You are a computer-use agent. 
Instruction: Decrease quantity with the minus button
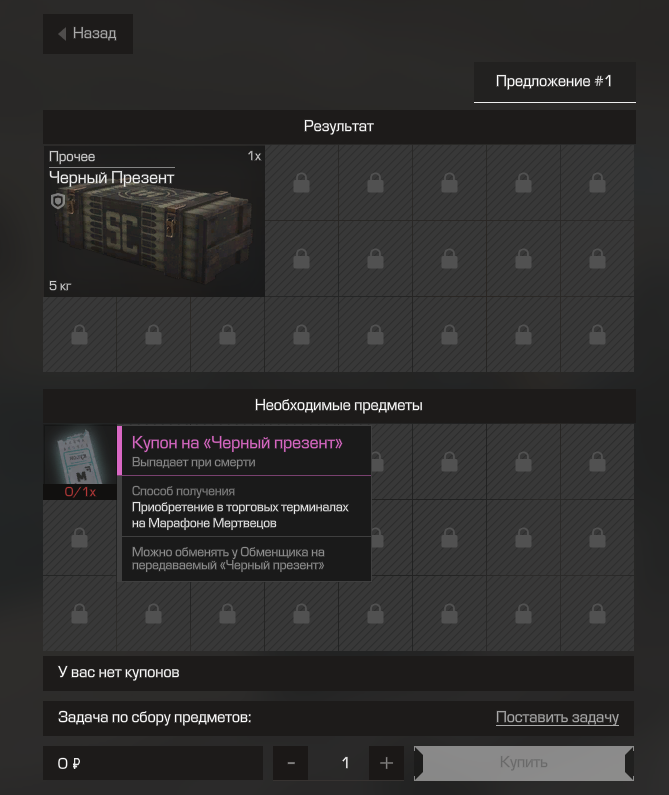click(x=291, y=763)
